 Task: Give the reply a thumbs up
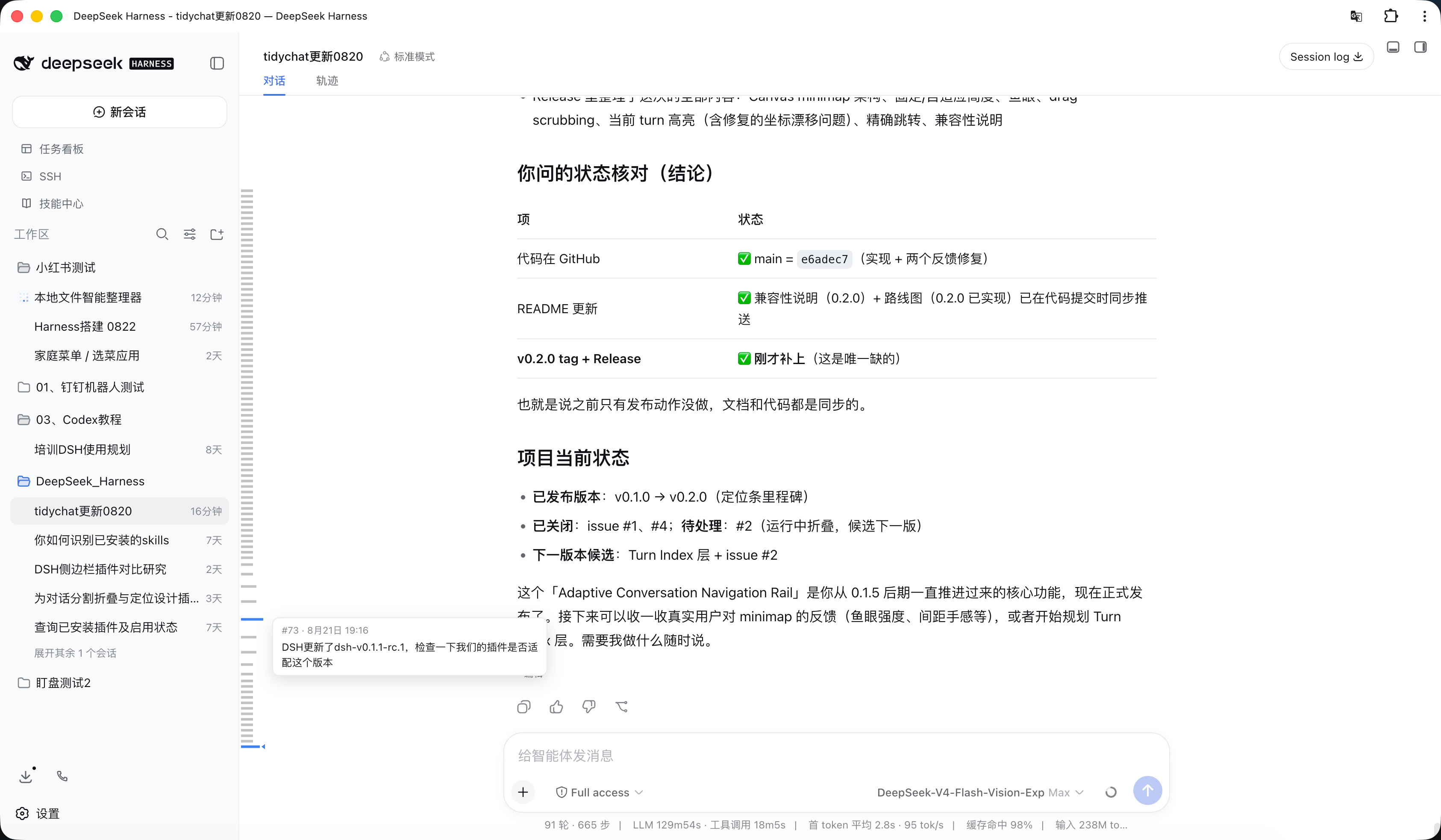(x=556, y=708)
